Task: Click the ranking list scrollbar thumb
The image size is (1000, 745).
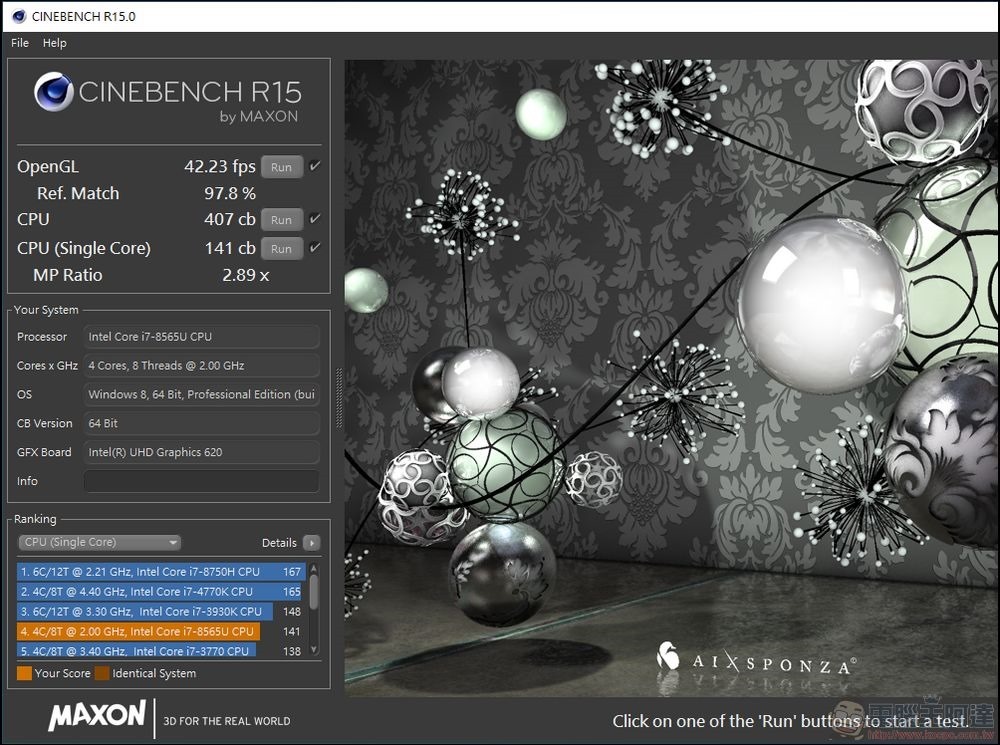Action: 314,592
